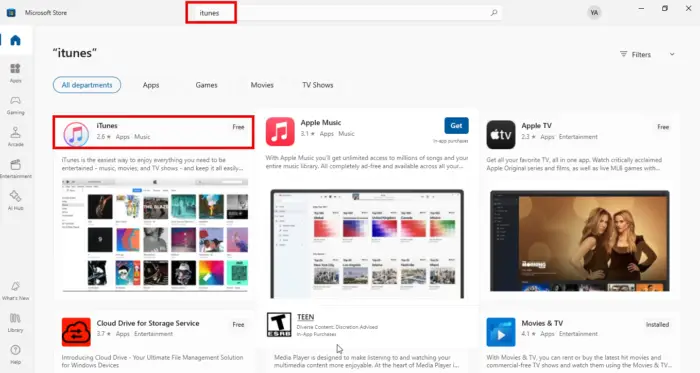Click the Microsoft Store logo icon
The width and height of the screenshot is (700, 373).
pyautogui.click(x=11, y=12)
